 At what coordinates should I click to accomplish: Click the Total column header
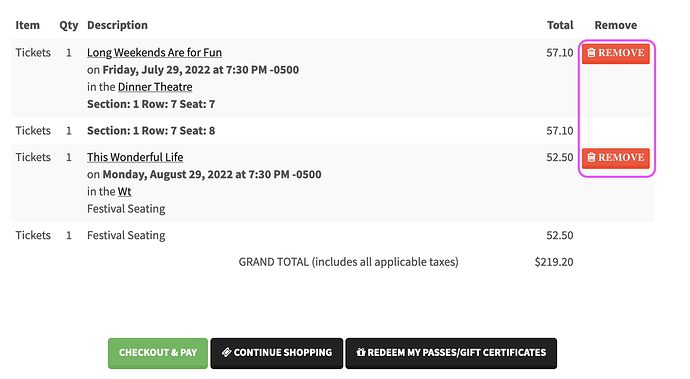(x=560, y=25)
